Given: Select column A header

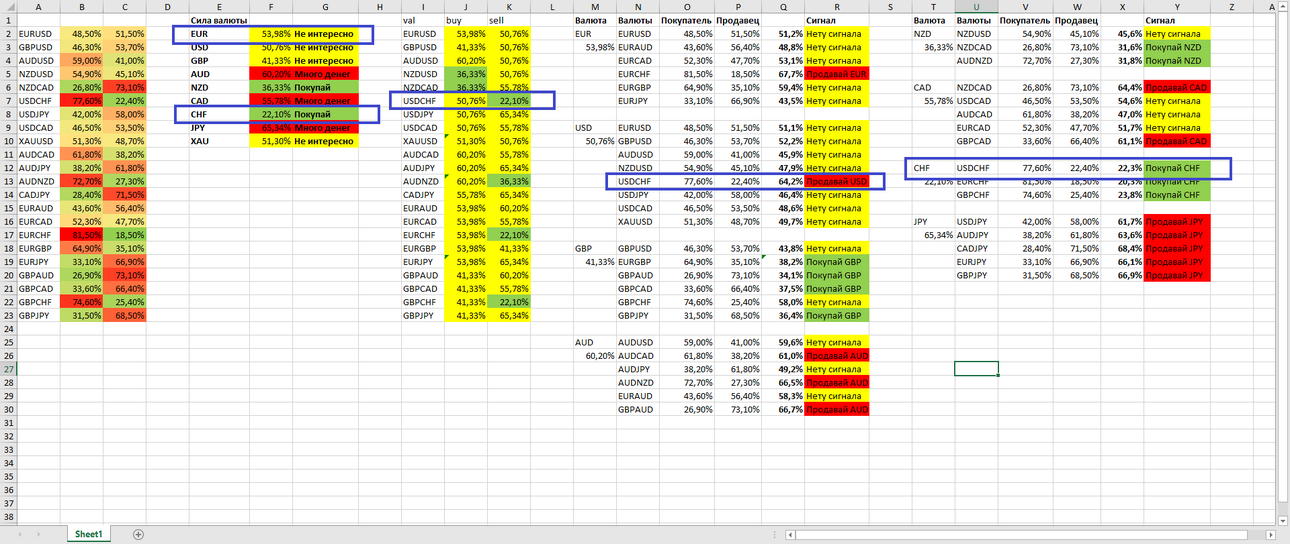Looking at the screenshot, I should (38, 6).
